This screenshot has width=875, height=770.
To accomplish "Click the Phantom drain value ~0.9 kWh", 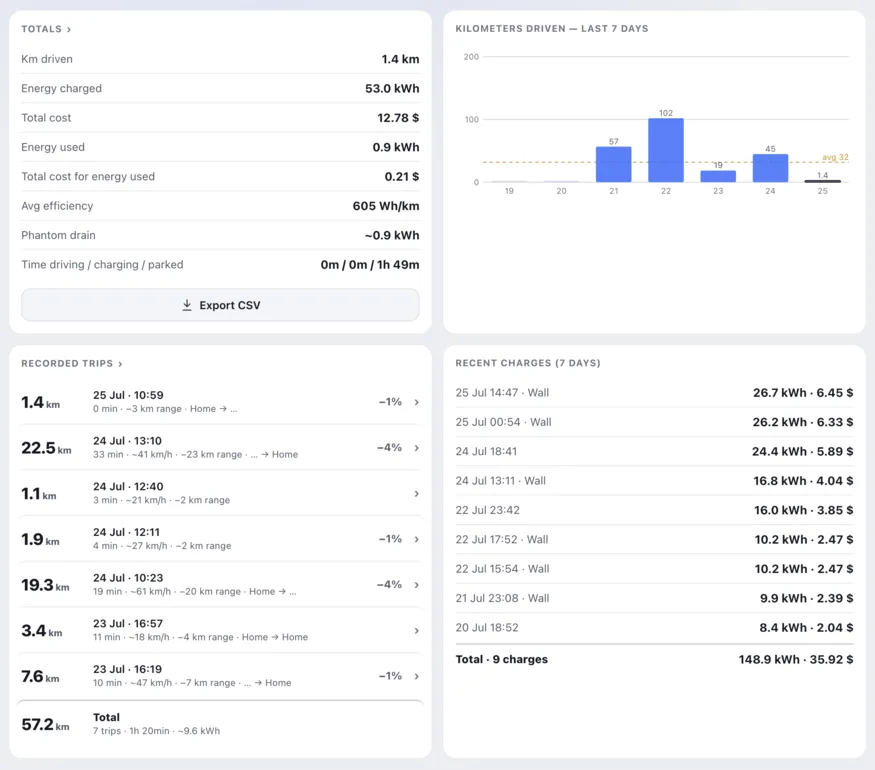I will pos(392,235).
